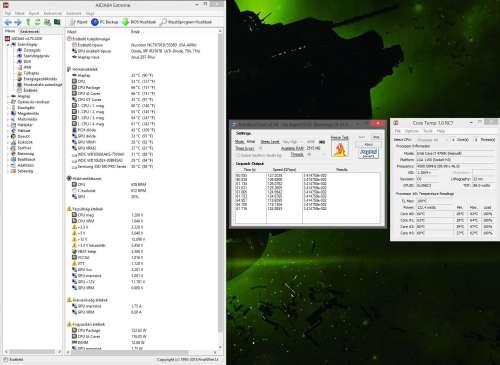Viewport: 500px width, 365px height.
Task: Click the Core Temp title bar icon
Action: (396, 123)
